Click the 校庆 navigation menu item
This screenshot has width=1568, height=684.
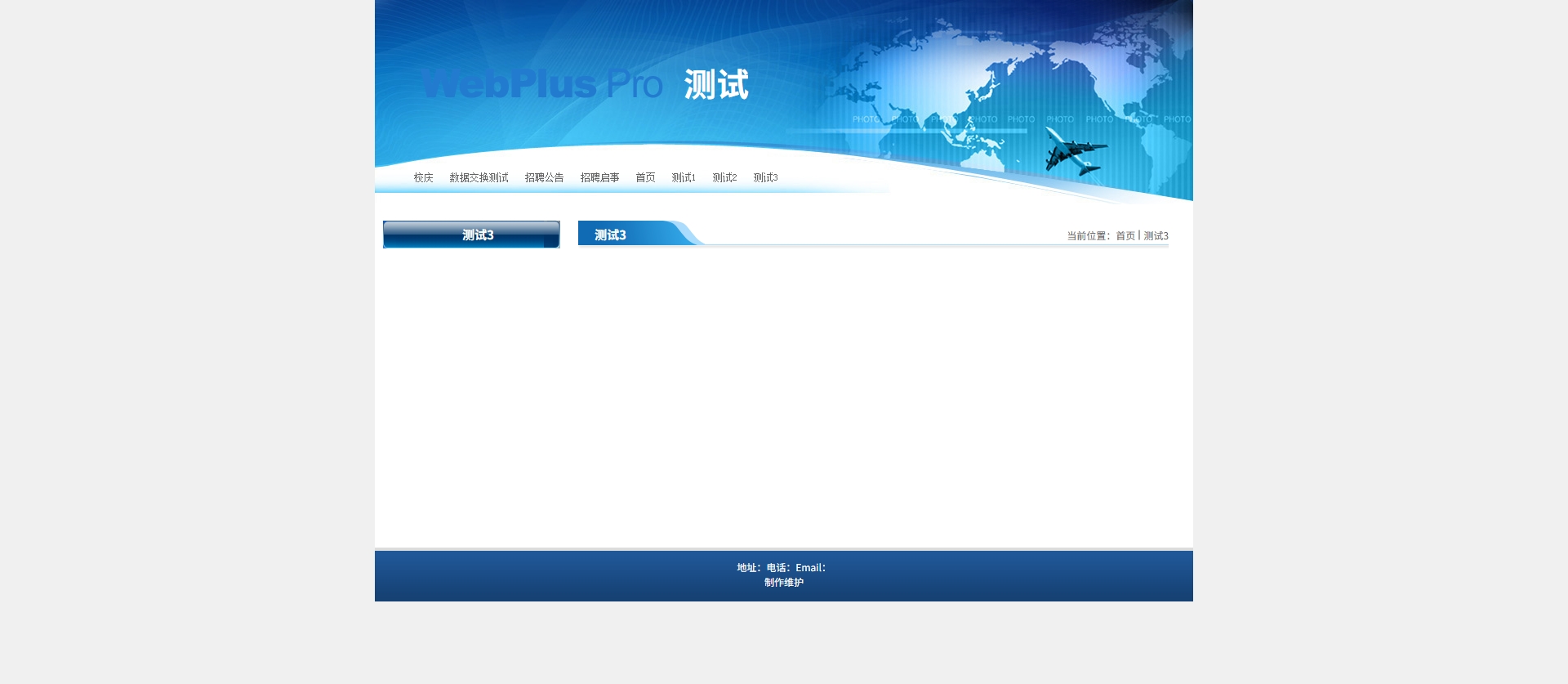click(x=423, y=177)
